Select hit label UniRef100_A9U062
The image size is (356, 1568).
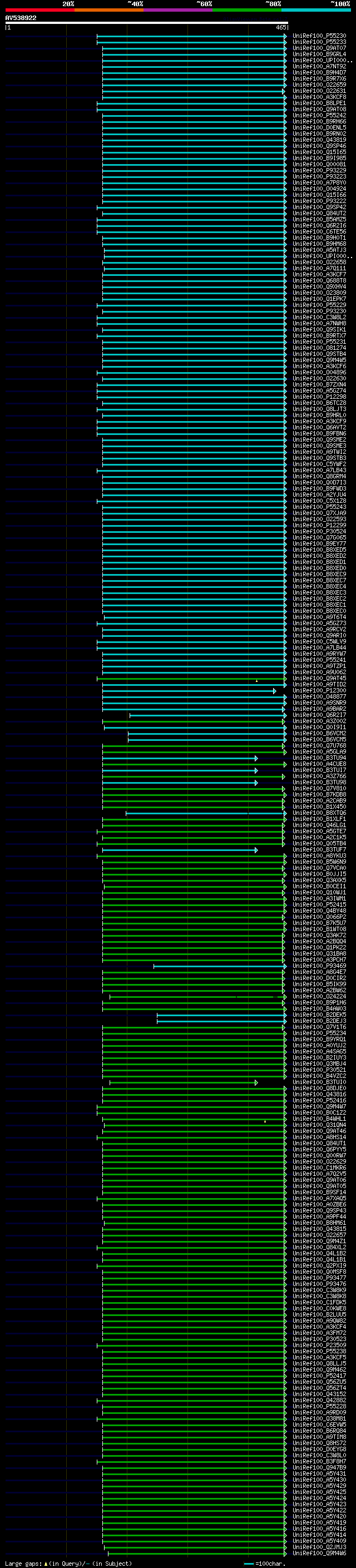point(319,672)
